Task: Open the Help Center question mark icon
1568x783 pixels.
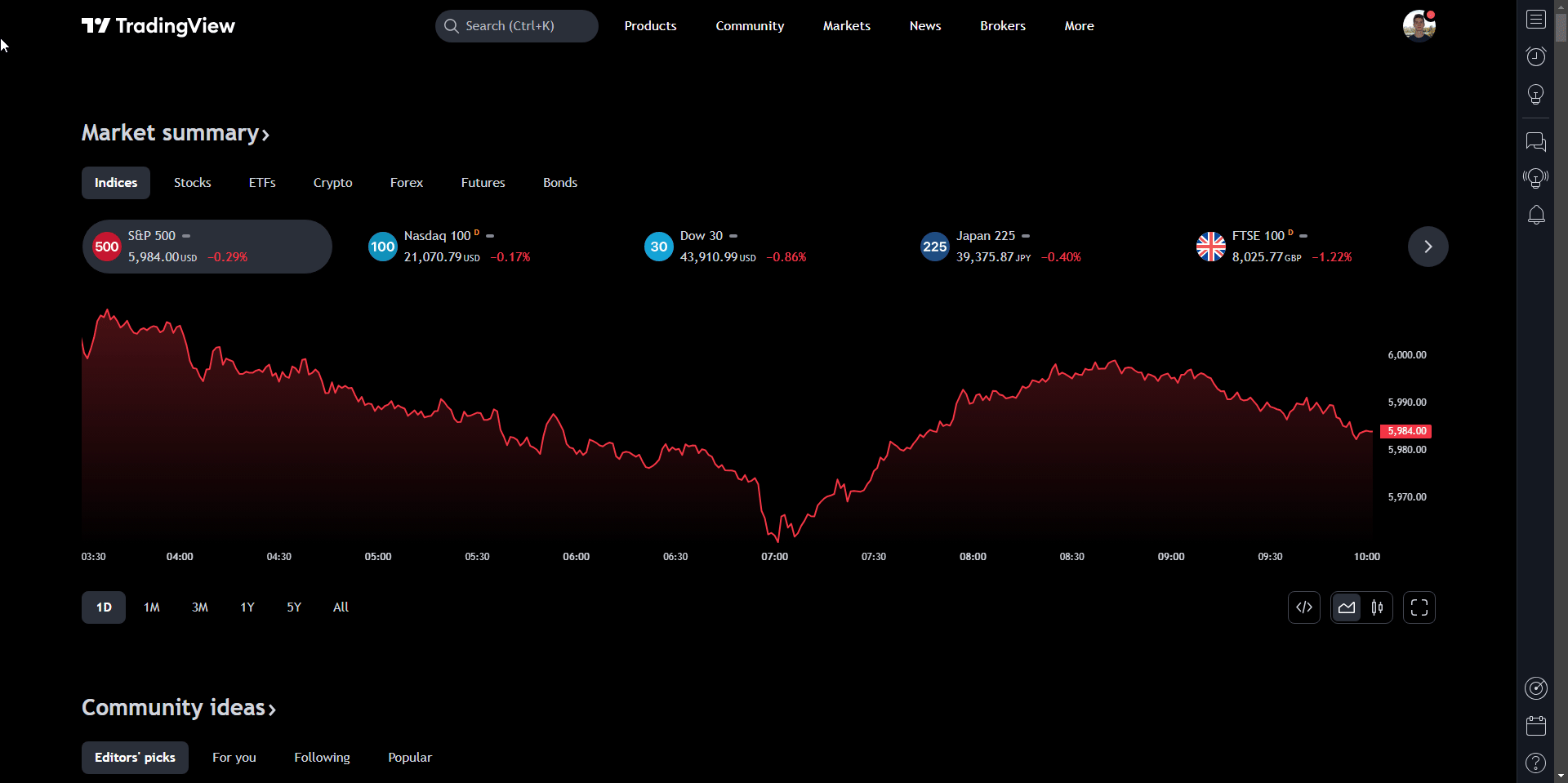Action: pyautogui.click(x=1536, y=763)
